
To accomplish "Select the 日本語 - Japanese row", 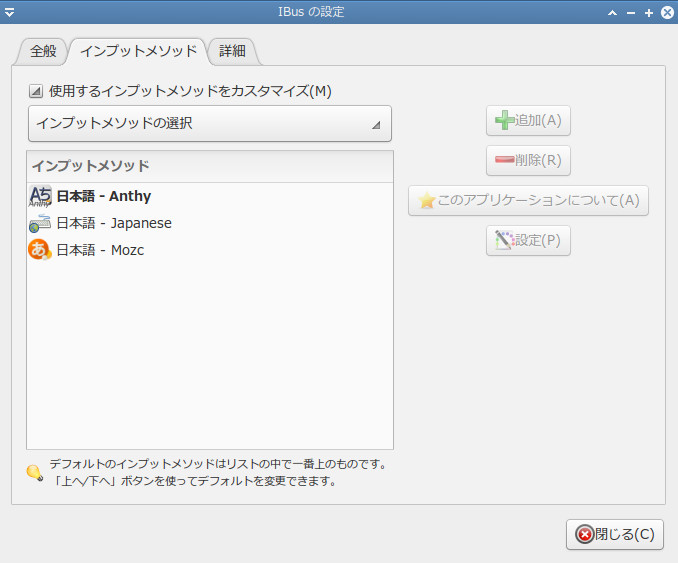I will pyautogui.click(x=210, y=223).
